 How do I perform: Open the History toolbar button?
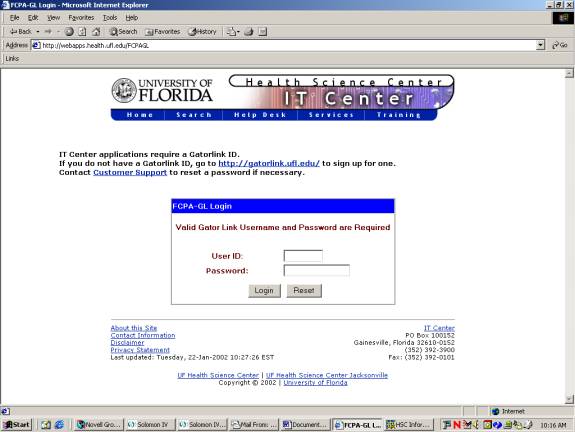pos(202,32)
